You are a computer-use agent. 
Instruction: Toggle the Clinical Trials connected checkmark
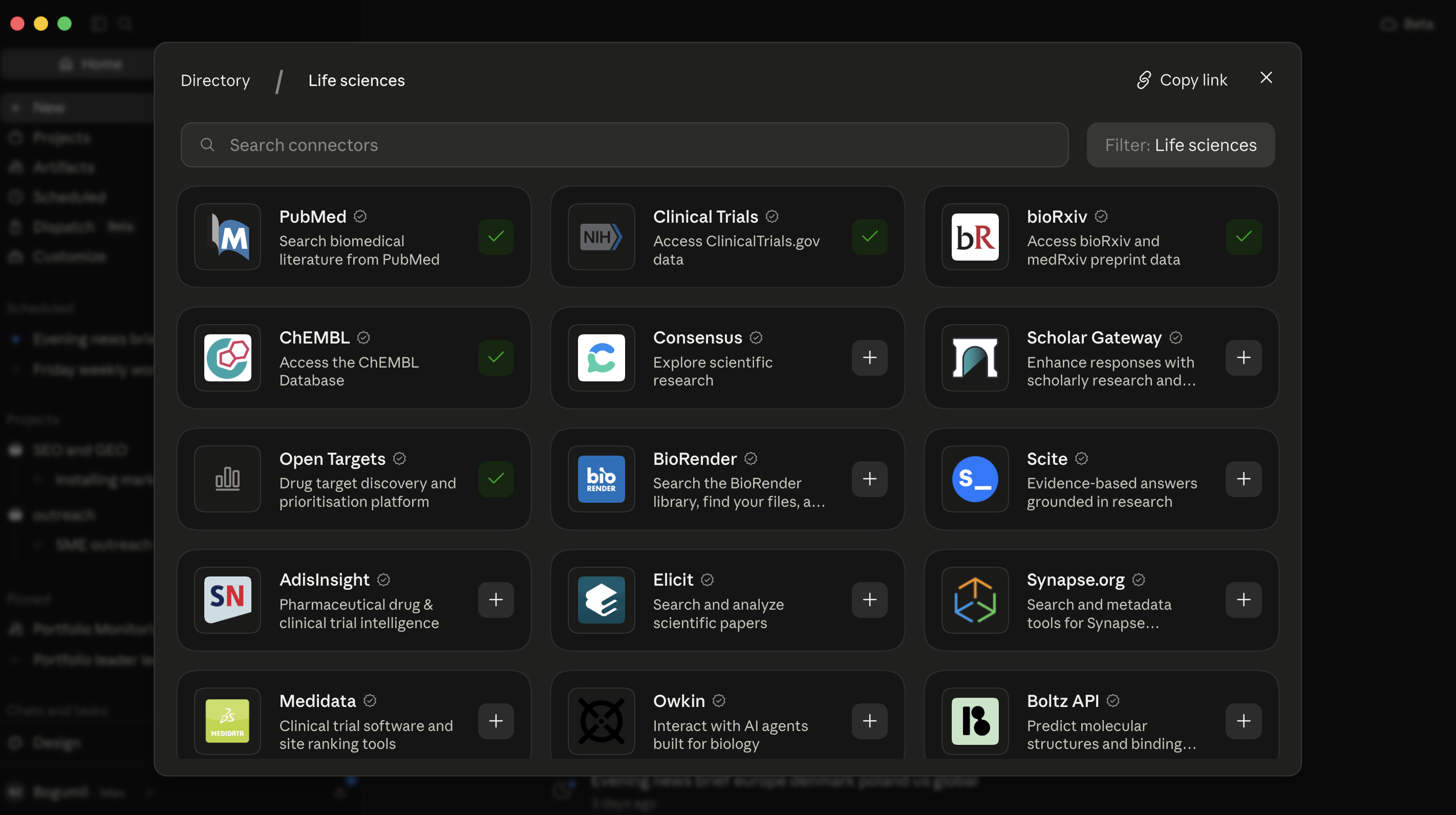click(870, 237)
